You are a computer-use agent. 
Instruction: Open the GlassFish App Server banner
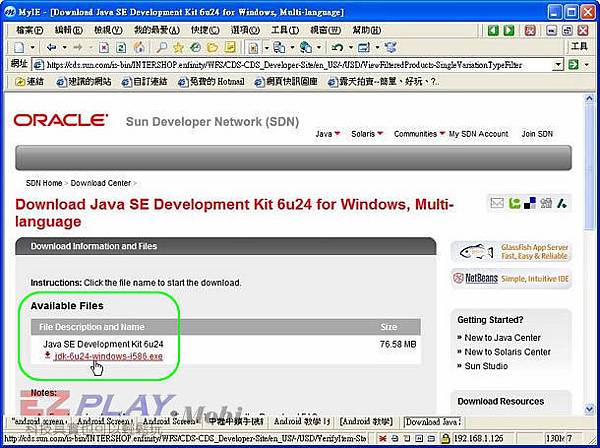click(511, 252)
